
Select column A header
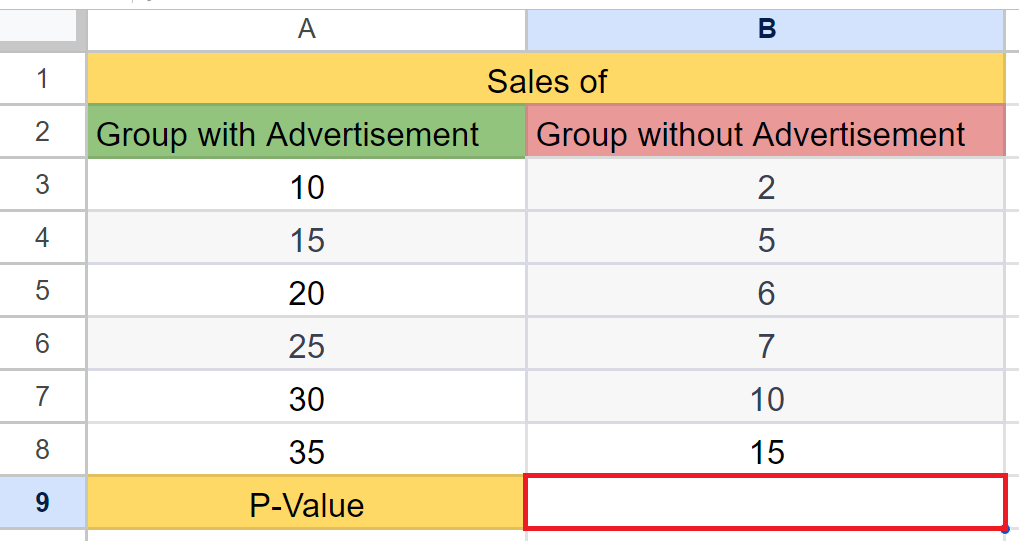tap(306, 29)
